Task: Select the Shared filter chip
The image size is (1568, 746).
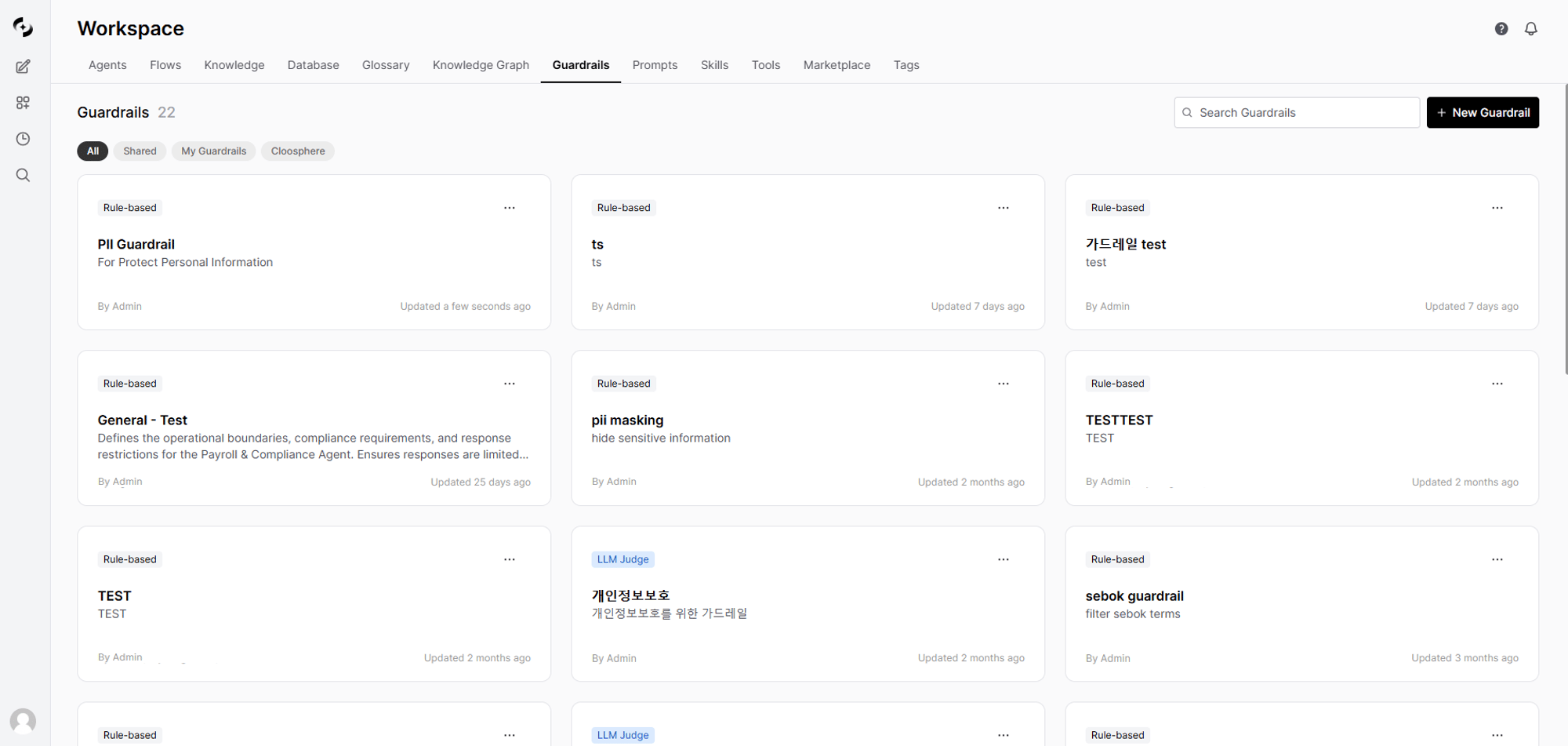Action: coord(140,151)
